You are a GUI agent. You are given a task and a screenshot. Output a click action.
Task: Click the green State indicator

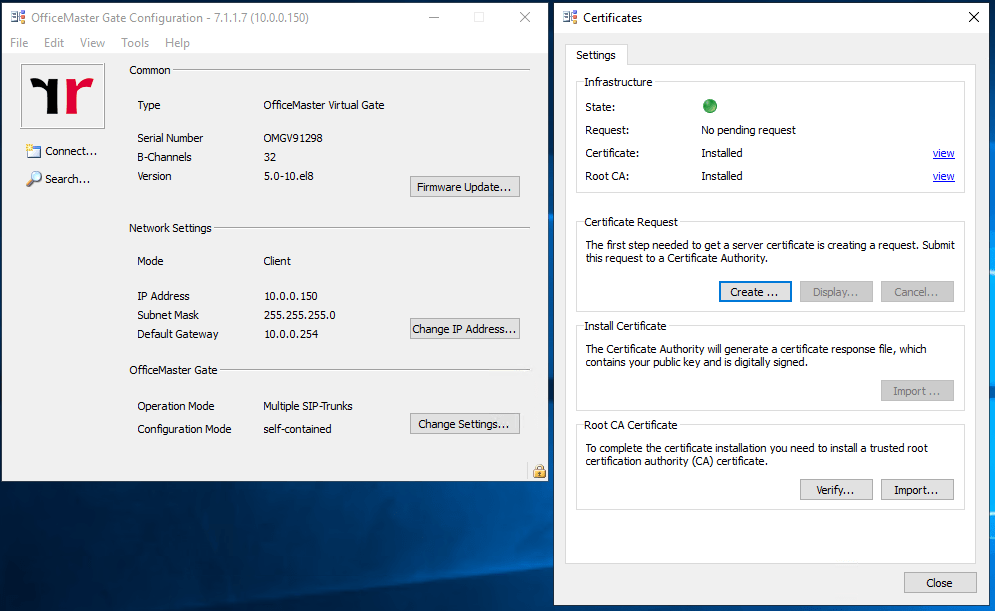[710, 107]
